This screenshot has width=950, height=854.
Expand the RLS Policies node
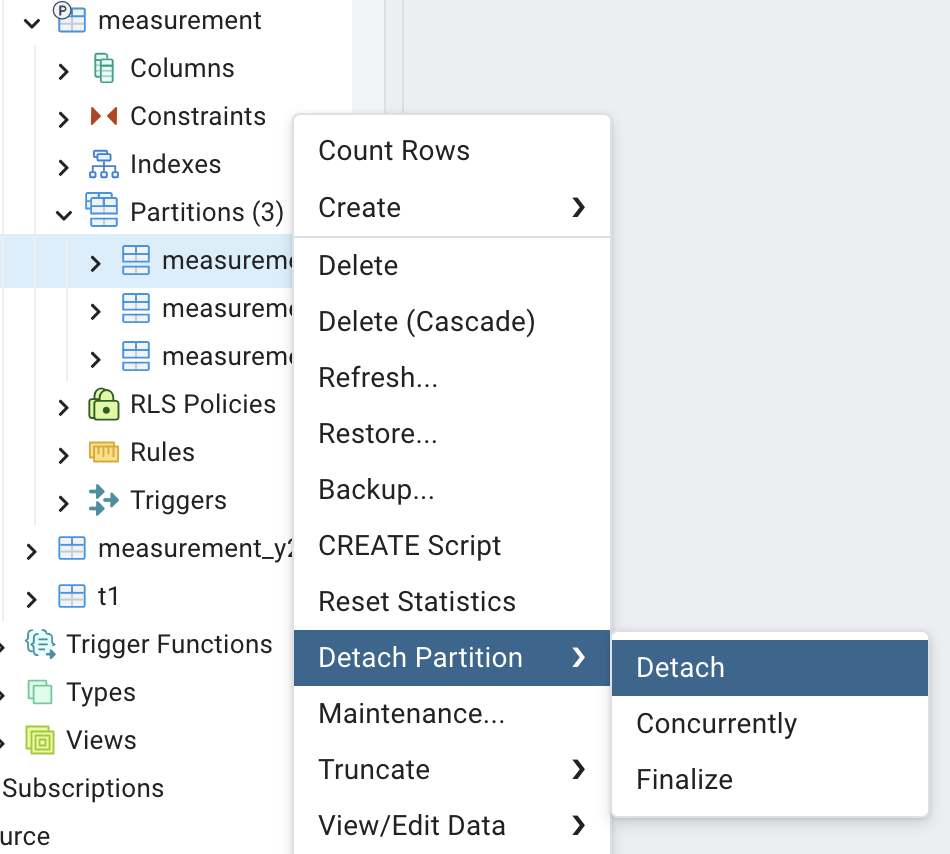(64, 407)
